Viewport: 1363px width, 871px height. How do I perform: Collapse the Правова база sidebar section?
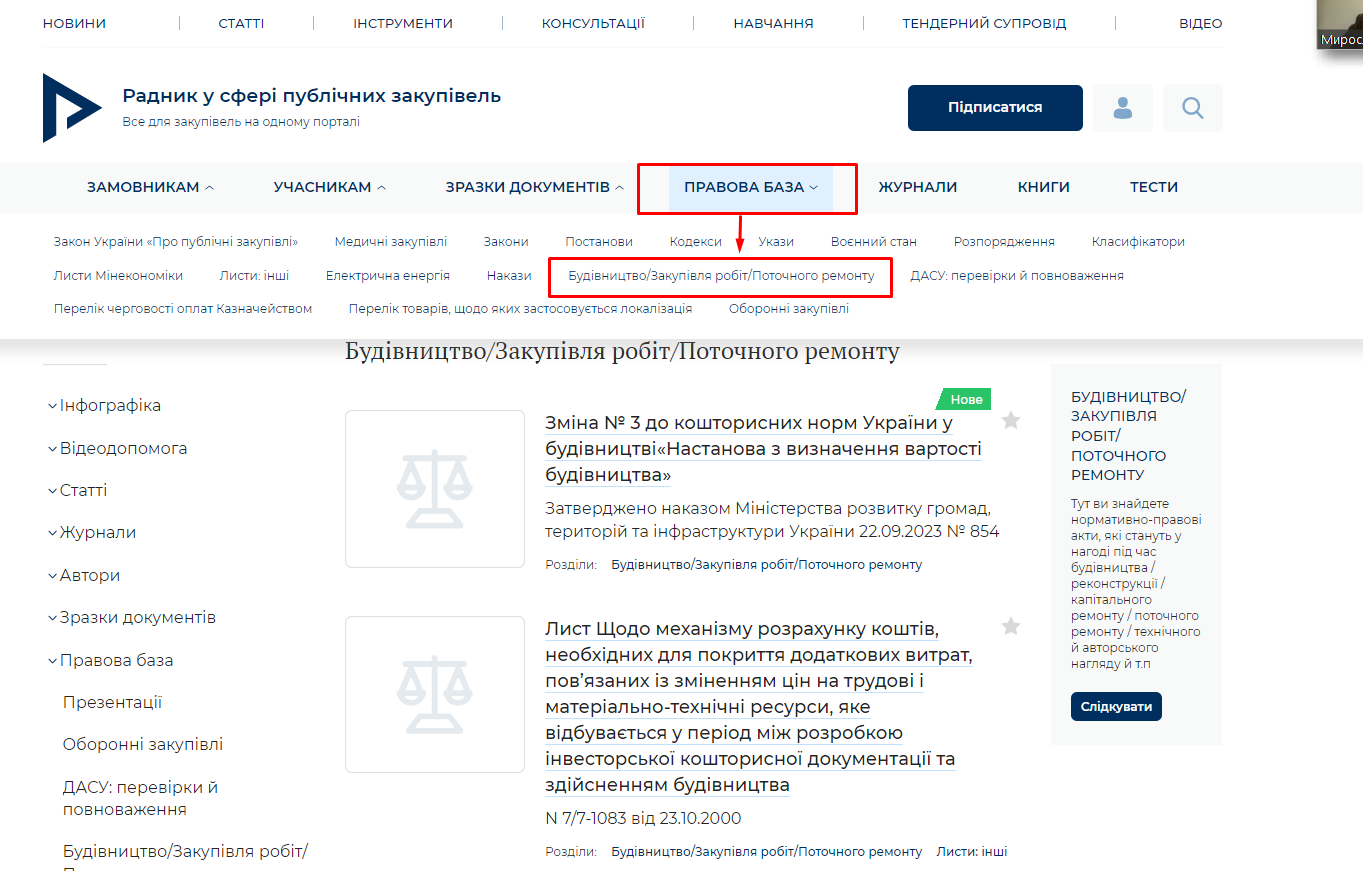110,659
